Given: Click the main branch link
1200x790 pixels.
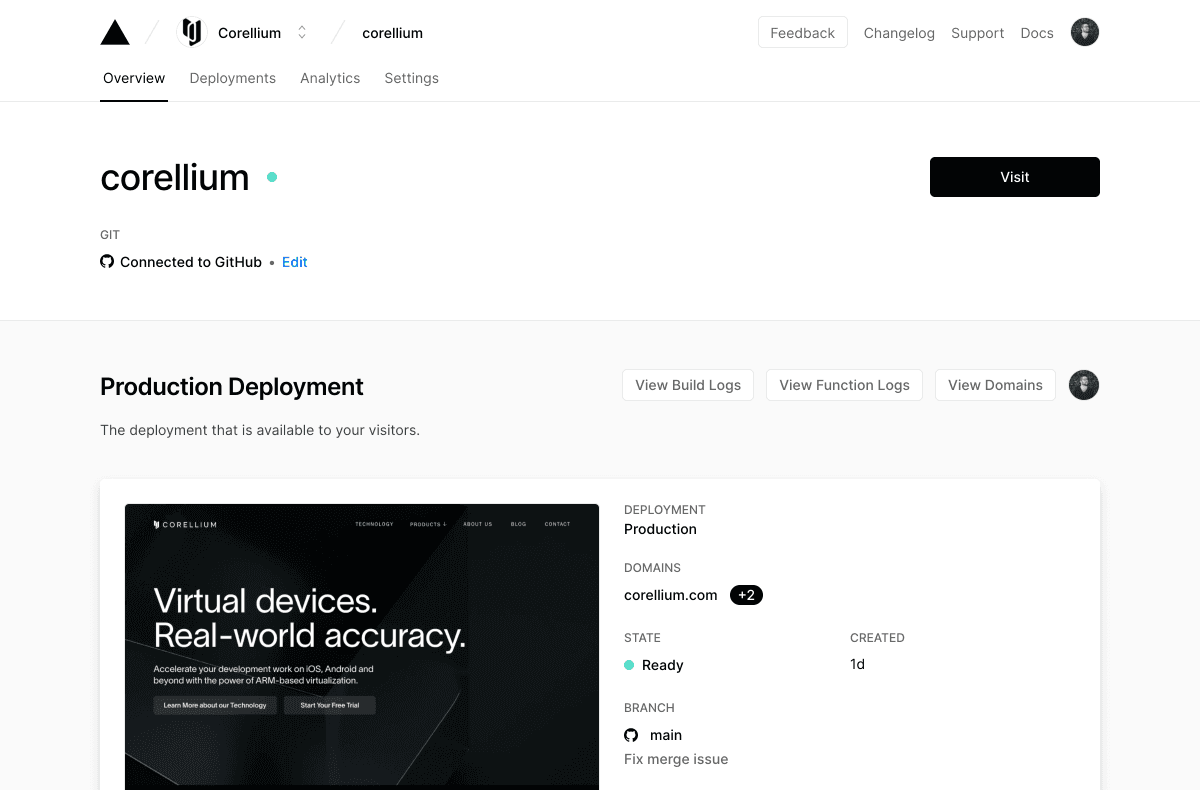Looking at the screenshot, I should click(x=666, y=735).
